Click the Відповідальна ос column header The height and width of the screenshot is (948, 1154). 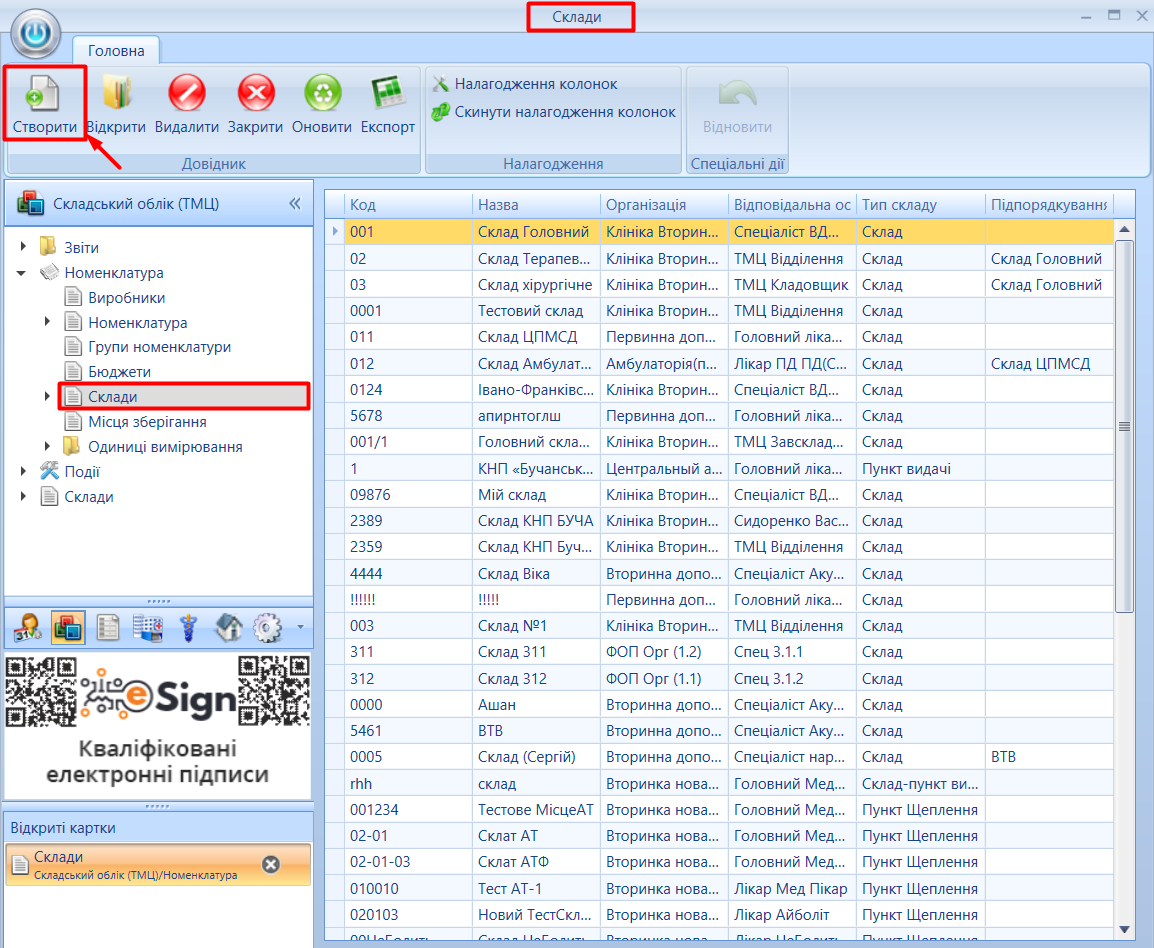click(792, 205)
